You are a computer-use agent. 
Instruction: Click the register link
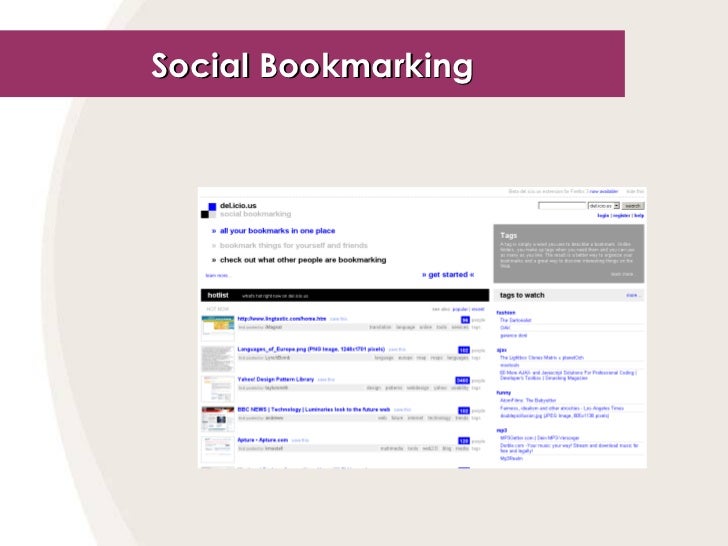[x=621, y=215]
